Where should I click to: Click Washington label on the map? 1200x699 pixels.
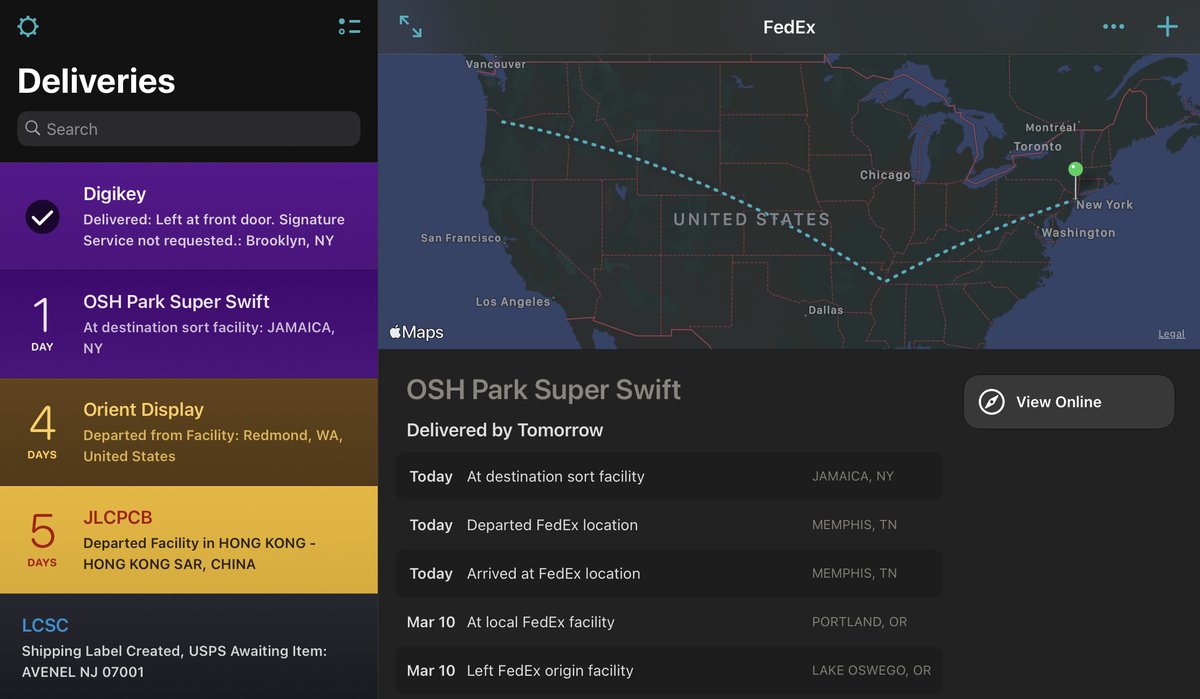(1078, 232)
